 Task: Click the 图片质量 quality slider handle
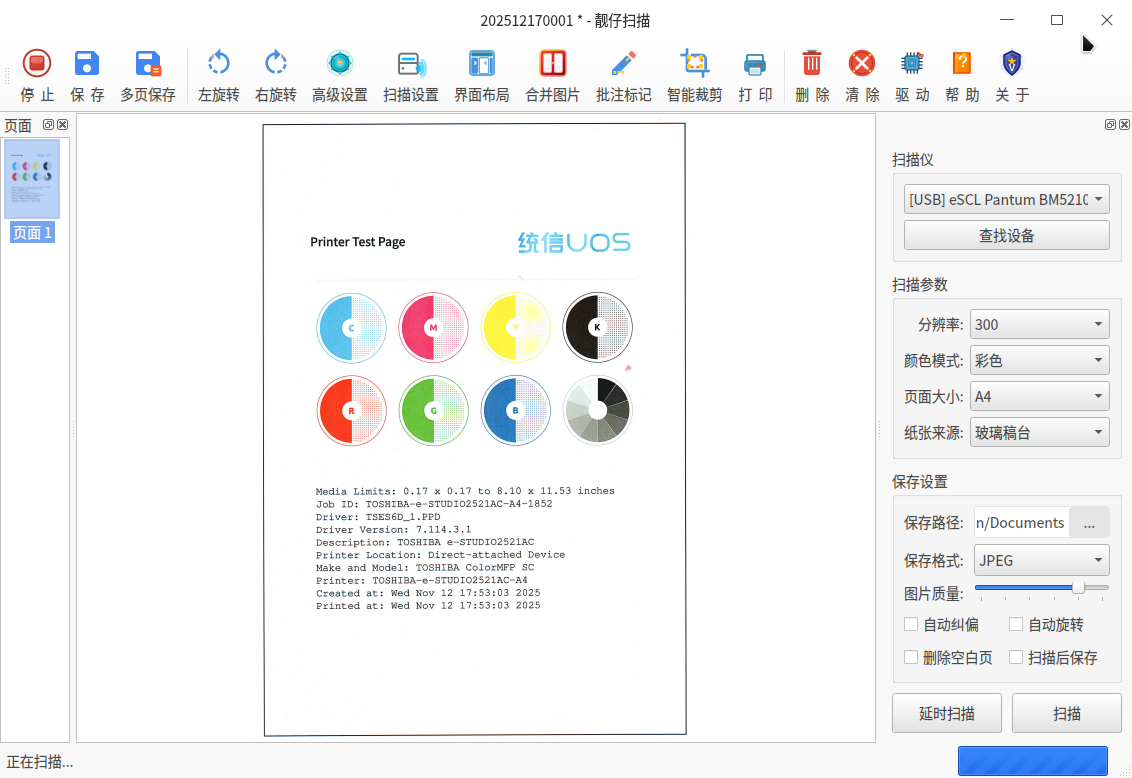(x=1078, y=587)
